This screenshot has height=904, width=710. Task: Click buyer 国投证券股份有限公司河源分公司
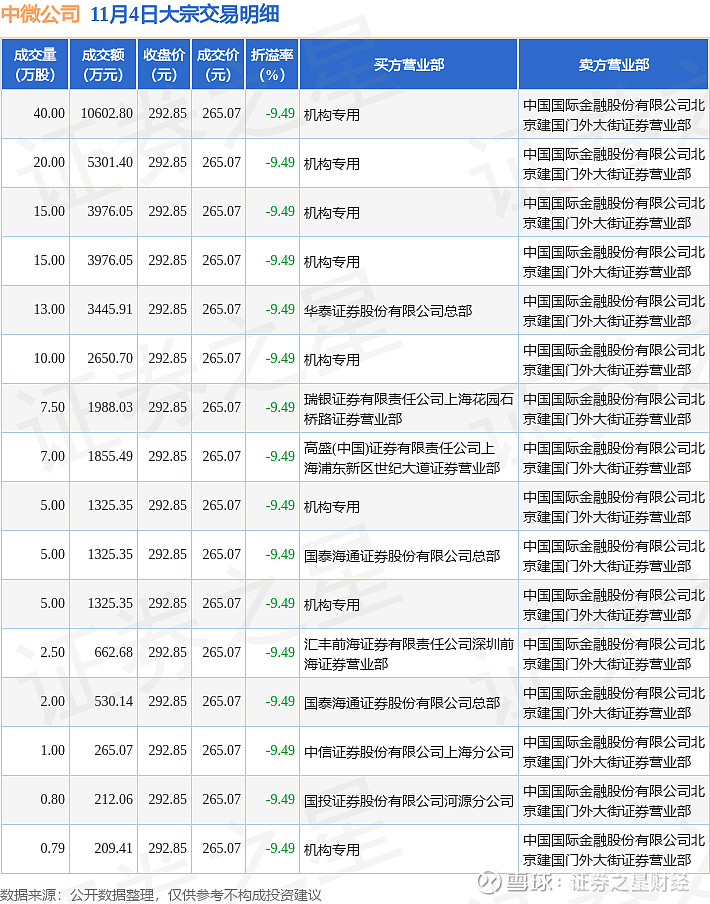click(409, 801)
